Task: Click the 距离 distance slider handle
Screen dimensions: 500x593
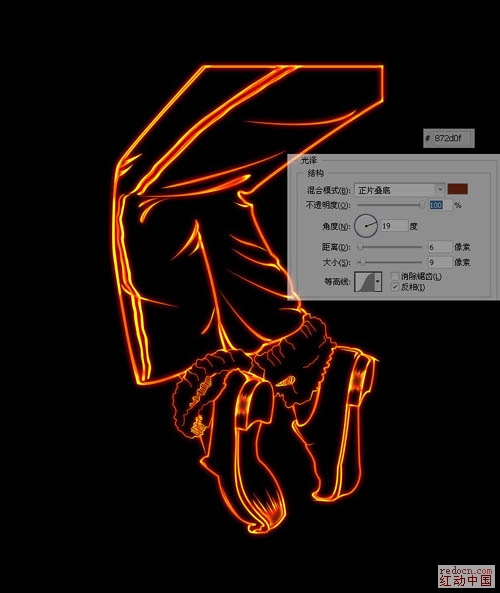Action: (360, 247)
